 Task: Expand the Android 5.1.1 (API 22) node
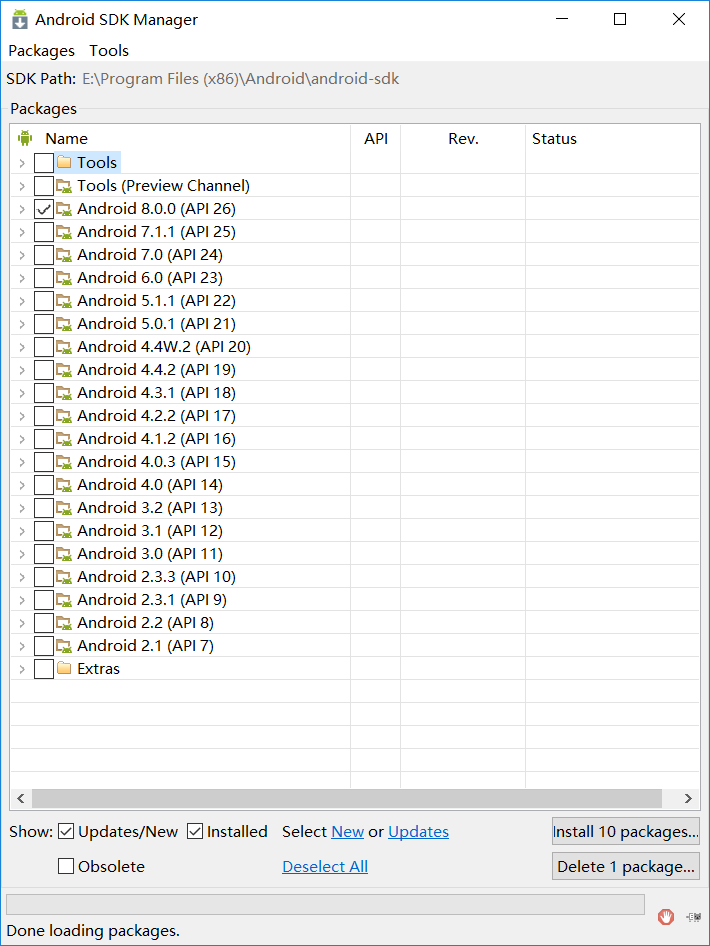point(22,300)
